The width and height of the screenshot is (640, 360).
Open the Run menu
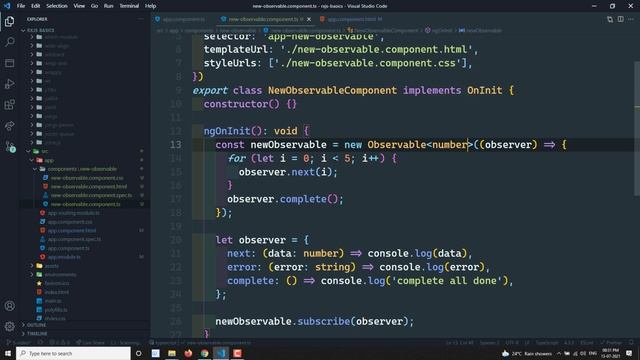coord(109,6)
